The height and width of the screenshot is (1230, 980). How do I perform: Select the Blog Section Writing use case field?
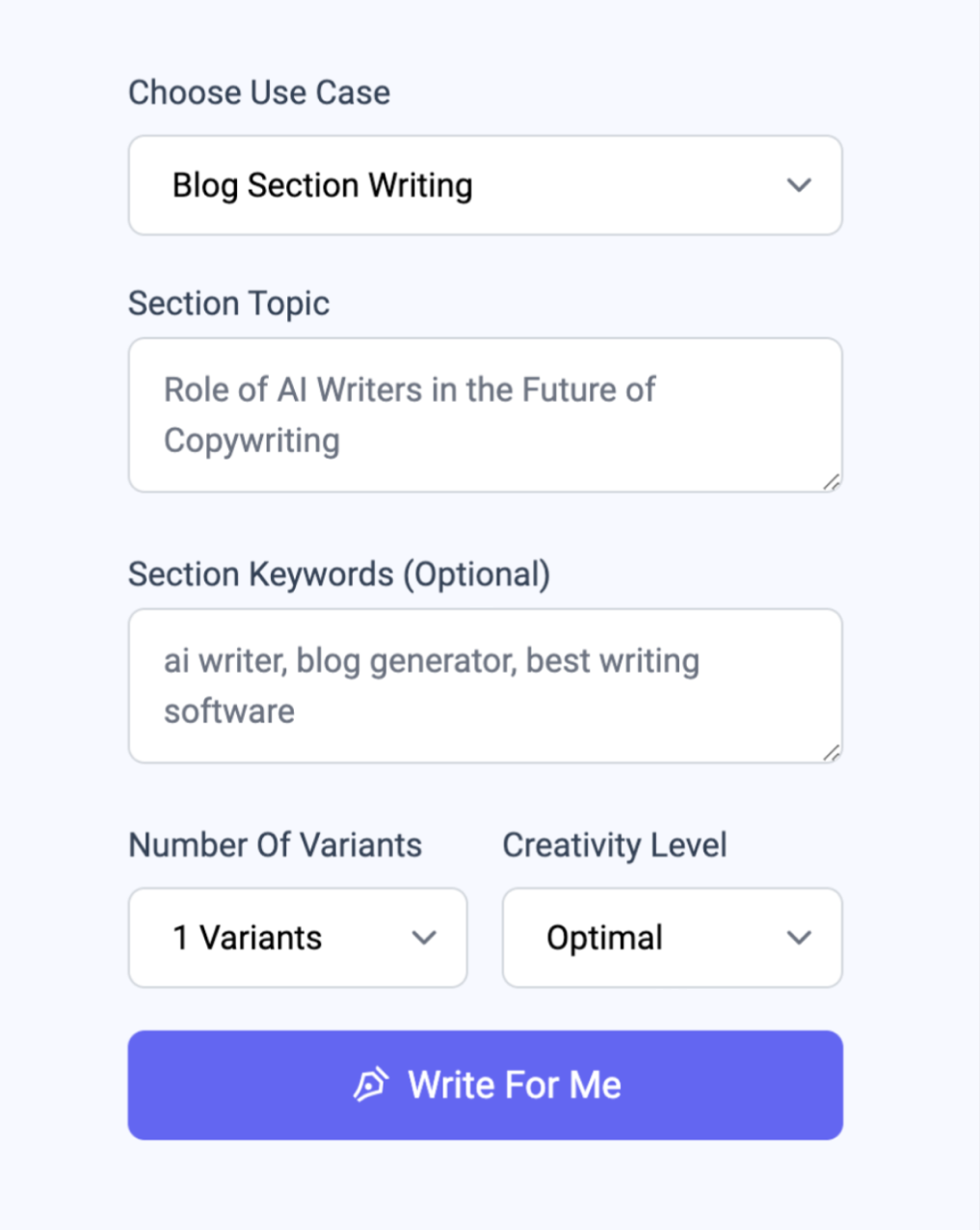pyautogui.click(x=486, y=185)
